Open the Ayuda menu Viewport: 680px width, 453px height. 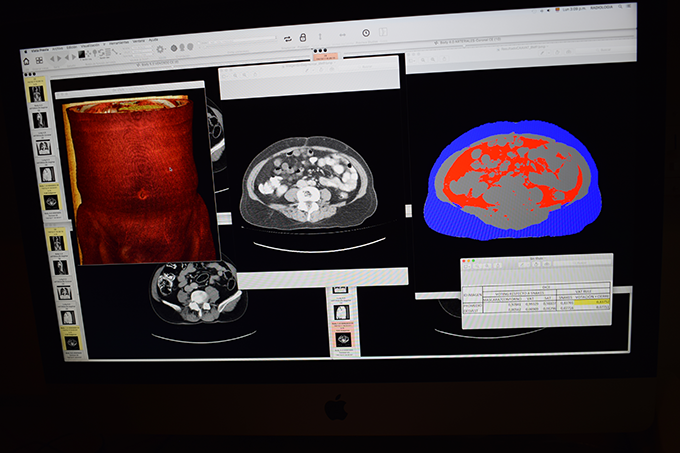click(154, 40)
